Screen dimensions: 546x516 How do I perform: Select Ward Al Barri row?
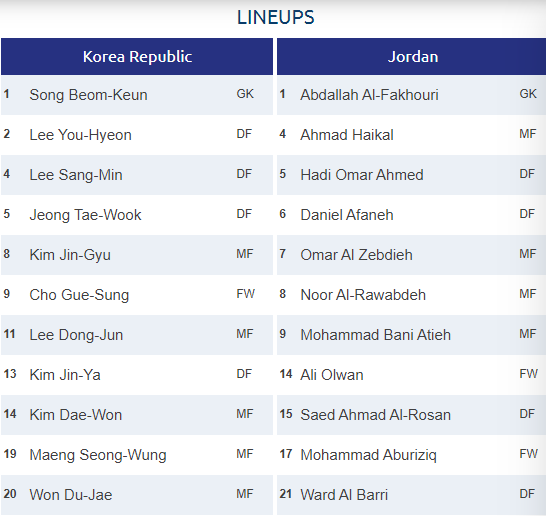coord(412,495)
